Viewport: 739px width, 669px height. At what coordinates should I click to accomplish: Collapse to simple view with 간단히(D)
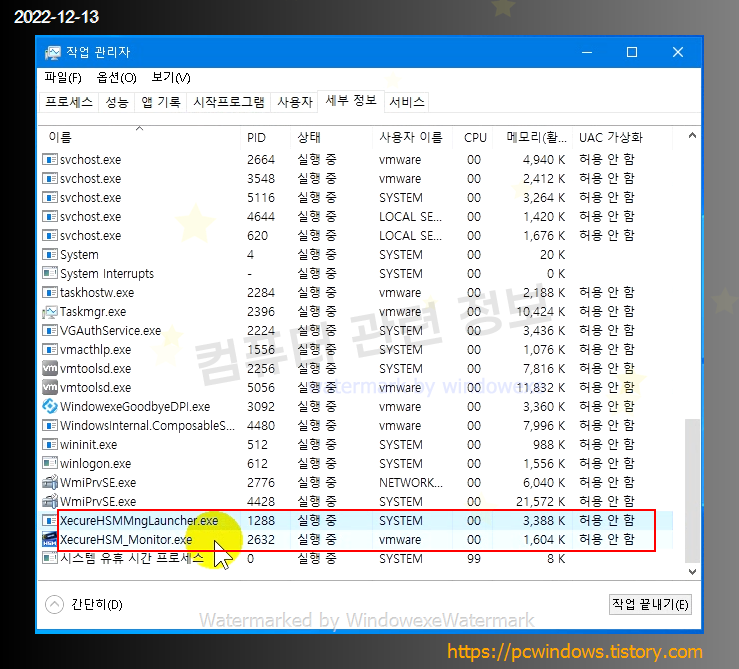(x=84, y=604)
